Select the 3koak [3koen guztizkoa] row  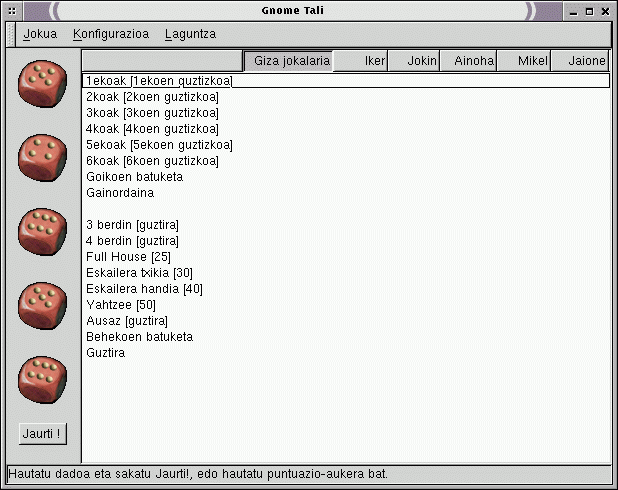point(346,113)
